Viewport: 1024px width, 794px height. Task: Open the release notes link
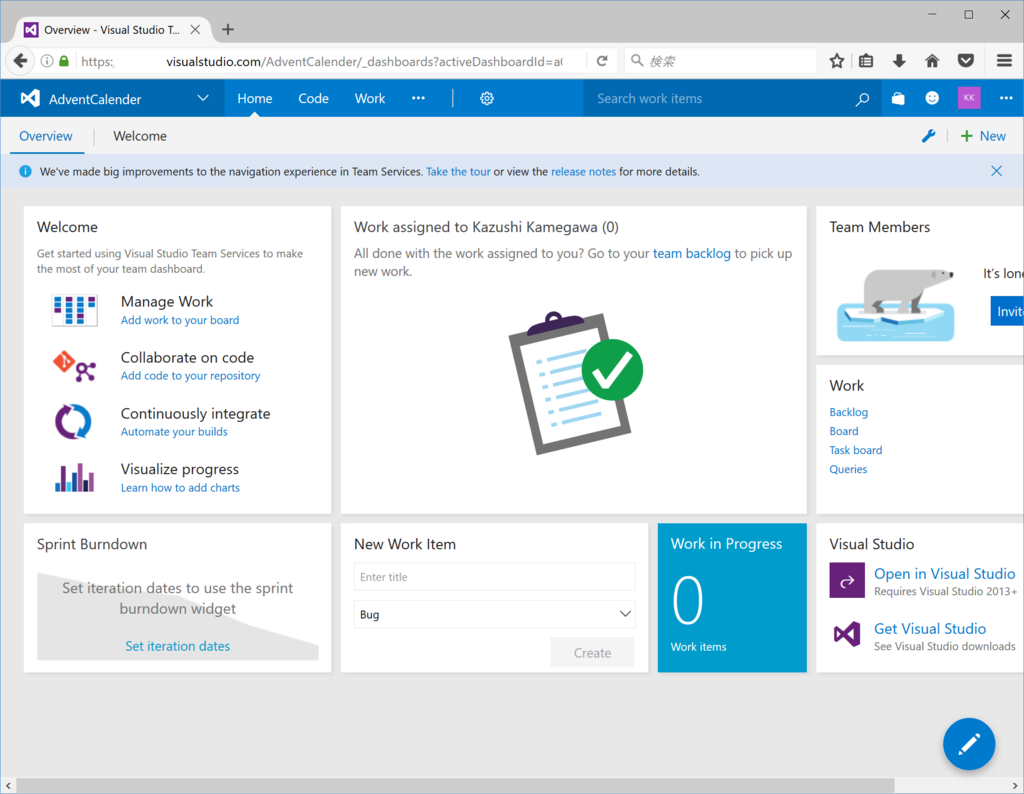583,172
